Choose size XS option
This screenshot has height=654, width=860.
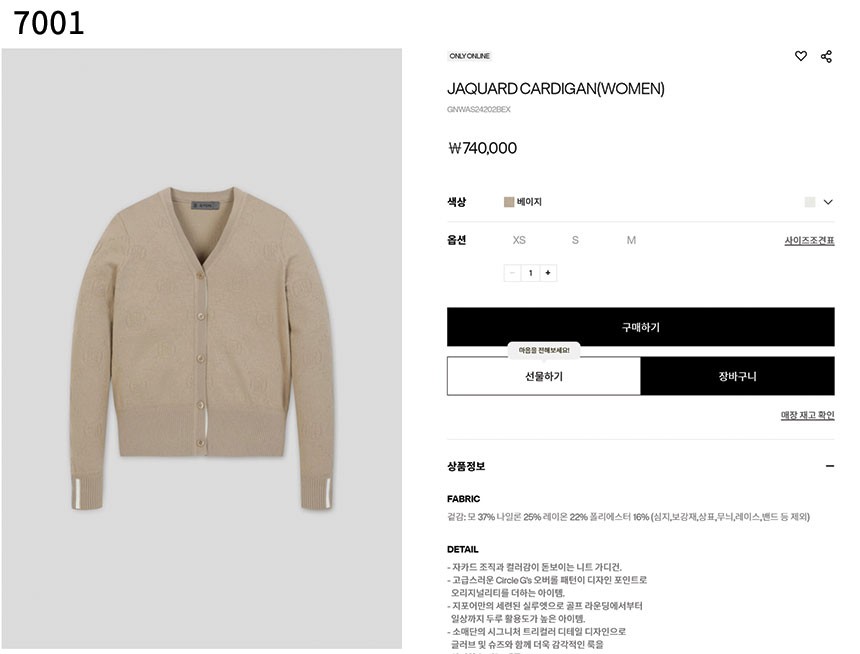tap(519, 240)
